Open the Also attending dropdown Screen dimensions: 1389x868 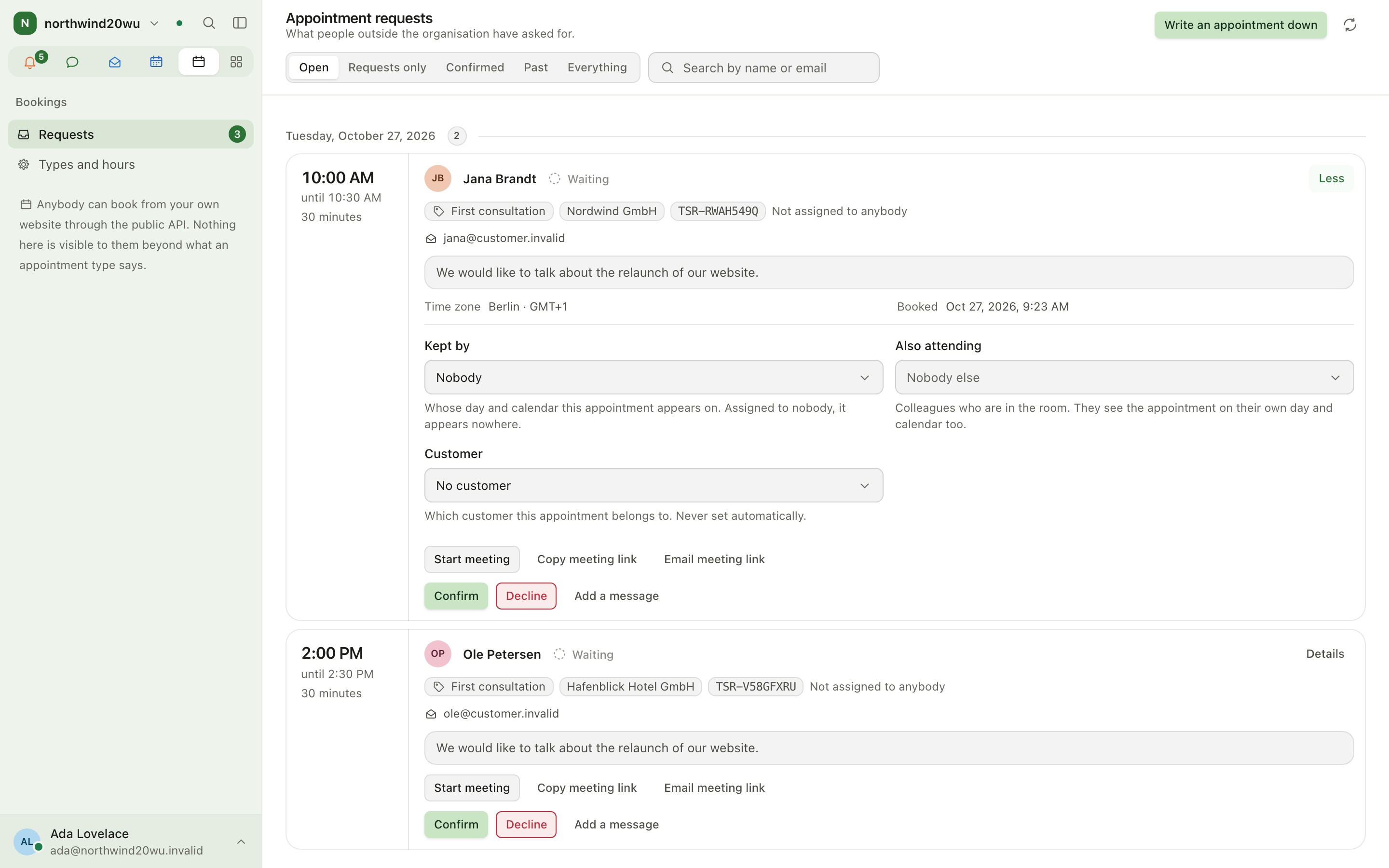click(x=1124, y=377)
